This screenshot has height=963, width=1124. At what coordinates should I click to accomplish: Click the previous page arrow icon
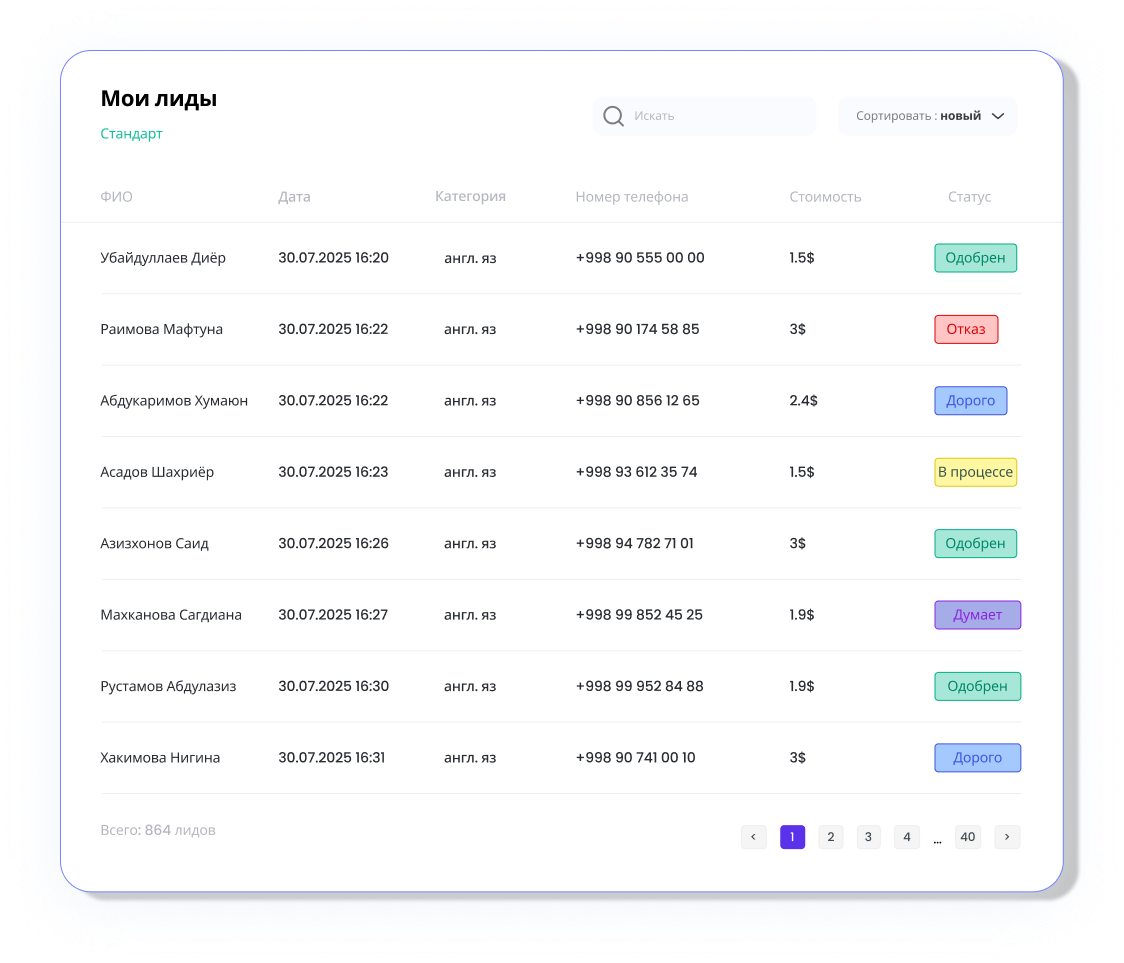(x=753, y=837)
